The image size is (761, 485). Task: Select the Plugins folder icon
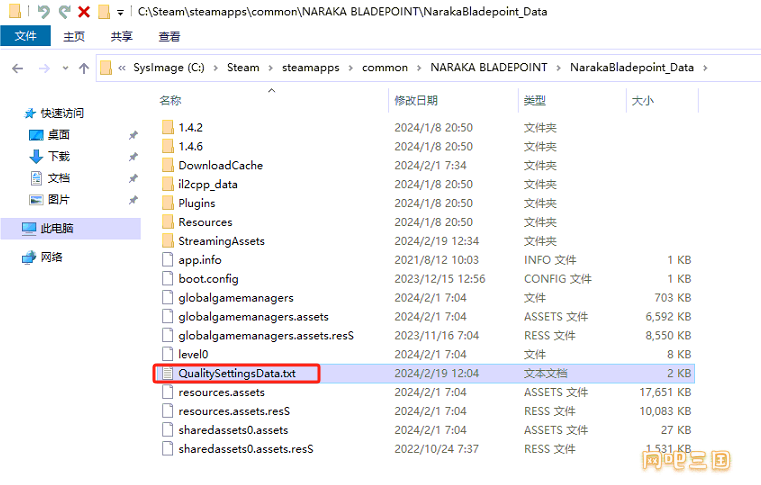(167, 203)
